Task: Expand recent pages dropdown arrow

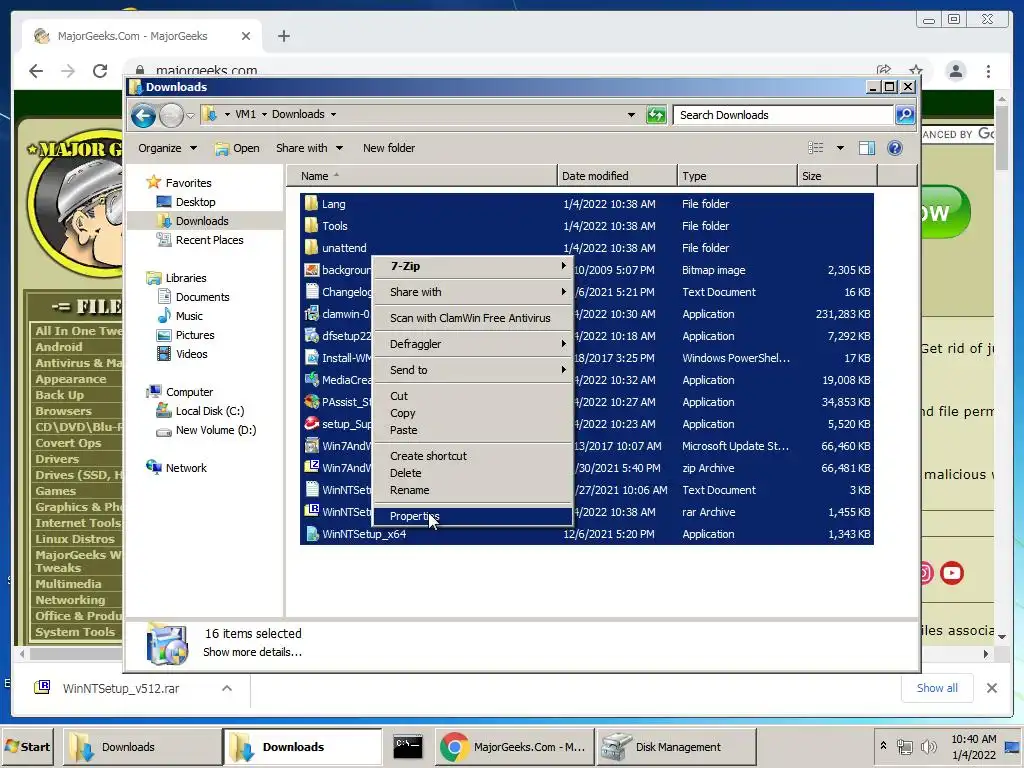Action: [x=190, y=116]
